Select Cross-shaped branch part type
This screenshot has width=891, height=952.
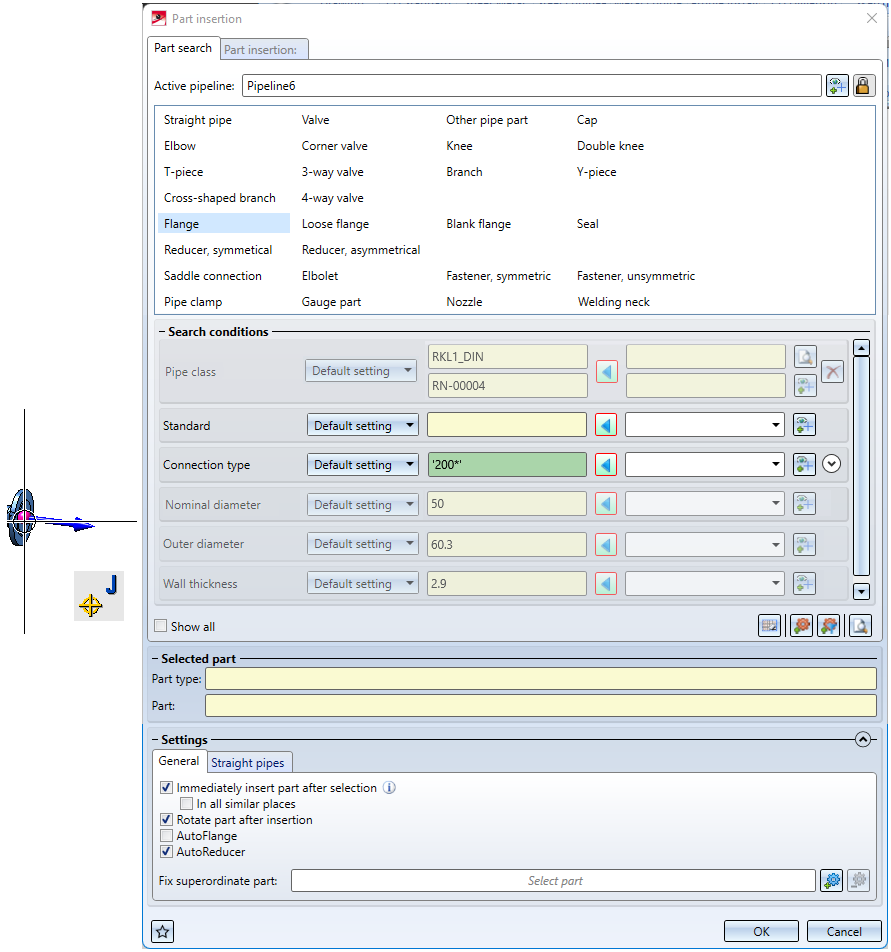coord(220,198)
